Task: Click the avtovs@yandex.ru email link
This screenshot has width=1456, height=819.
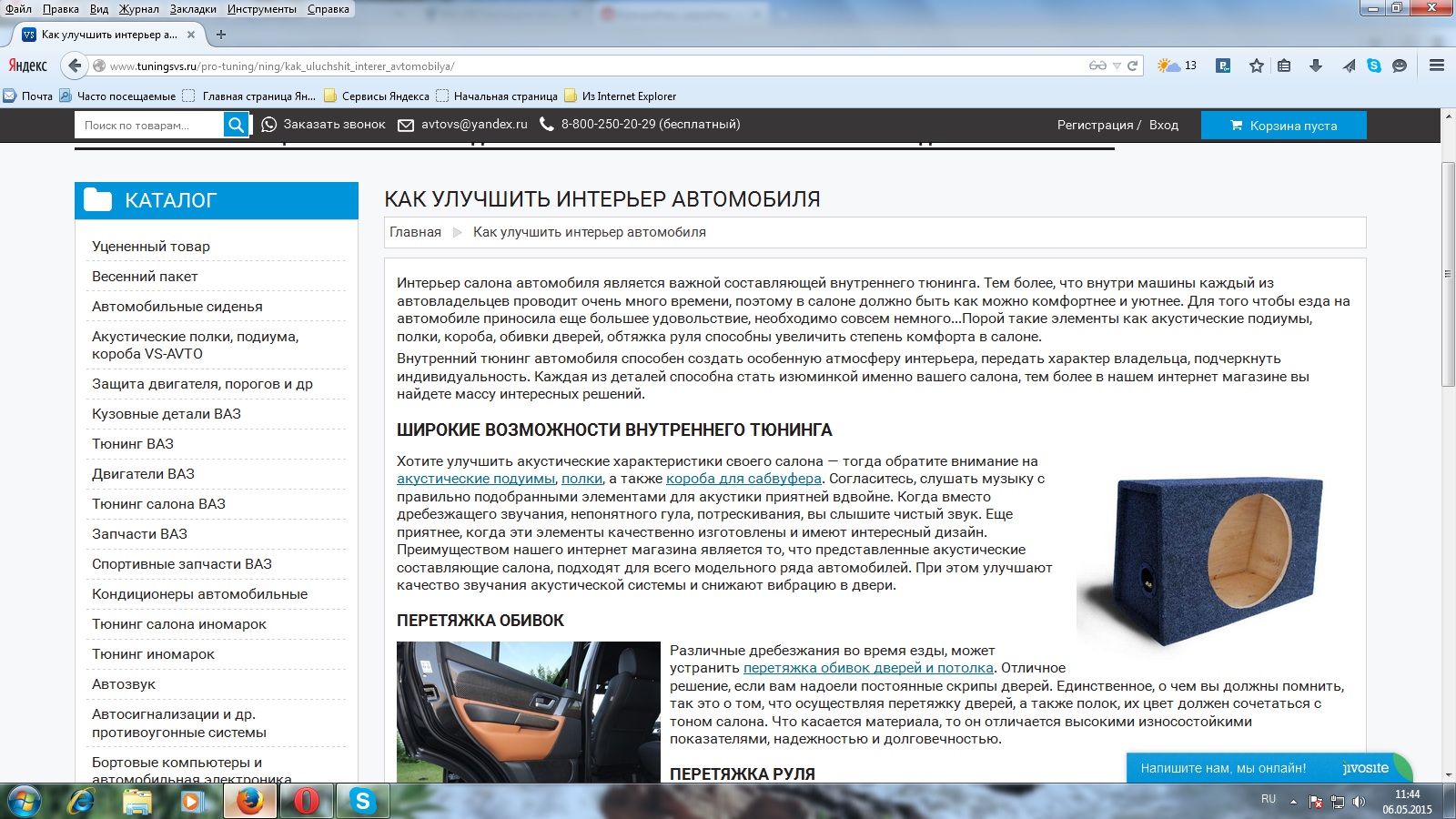Action: pyautogui.click(x=463, y=125)
